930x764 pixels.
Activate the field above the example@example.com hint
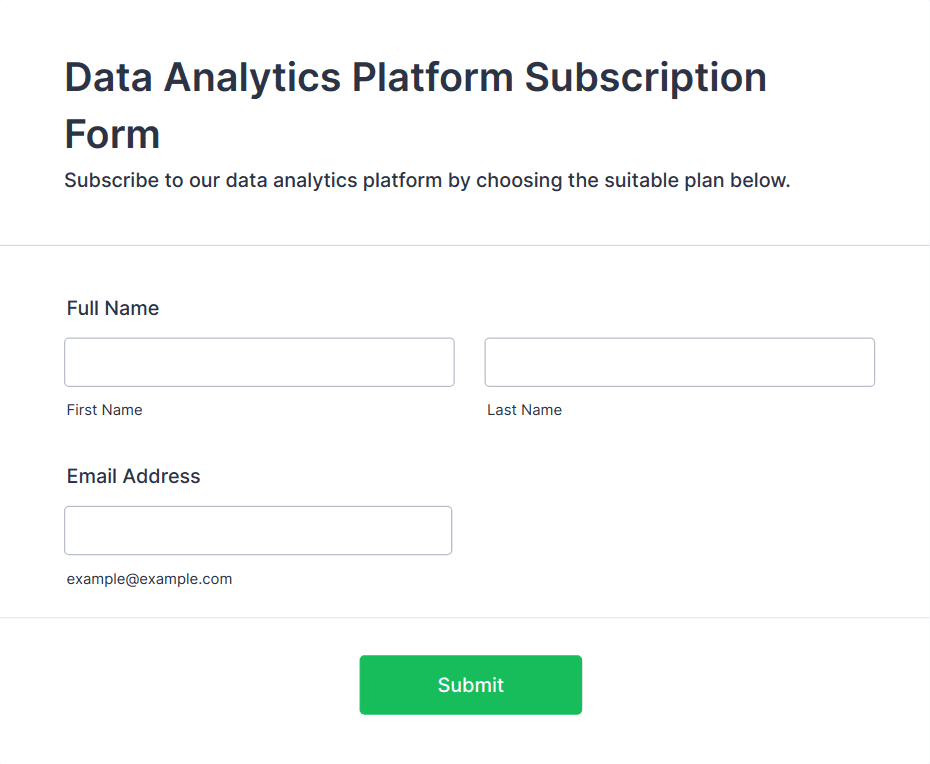[x=258, y=530]
